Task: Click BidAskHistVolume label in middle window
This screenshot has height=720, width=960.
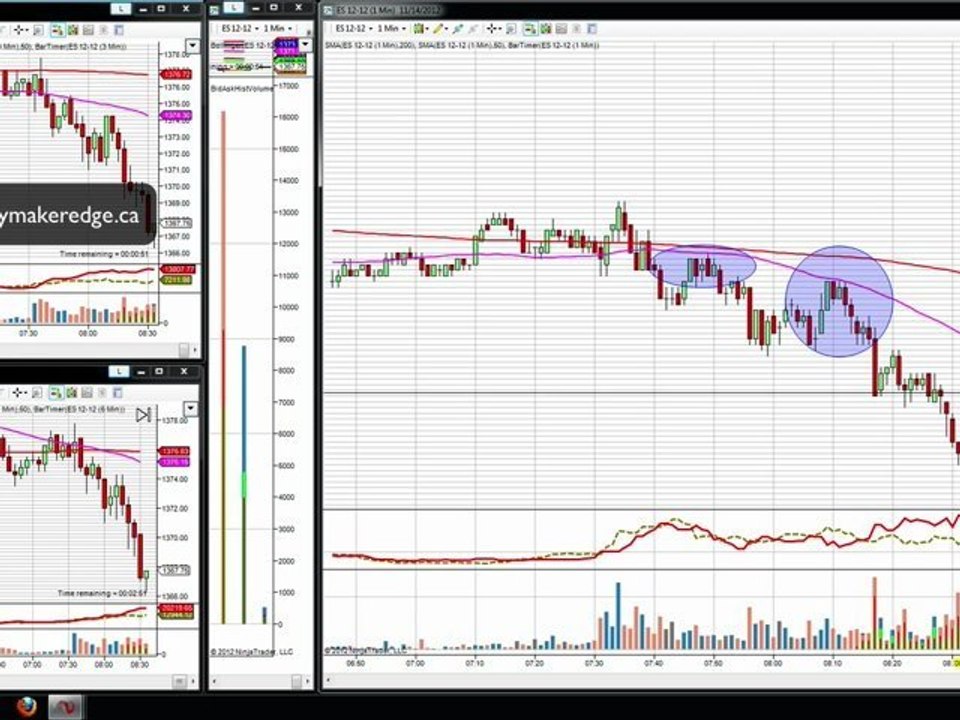Action: pyautogui.click(x=242, y=89)
